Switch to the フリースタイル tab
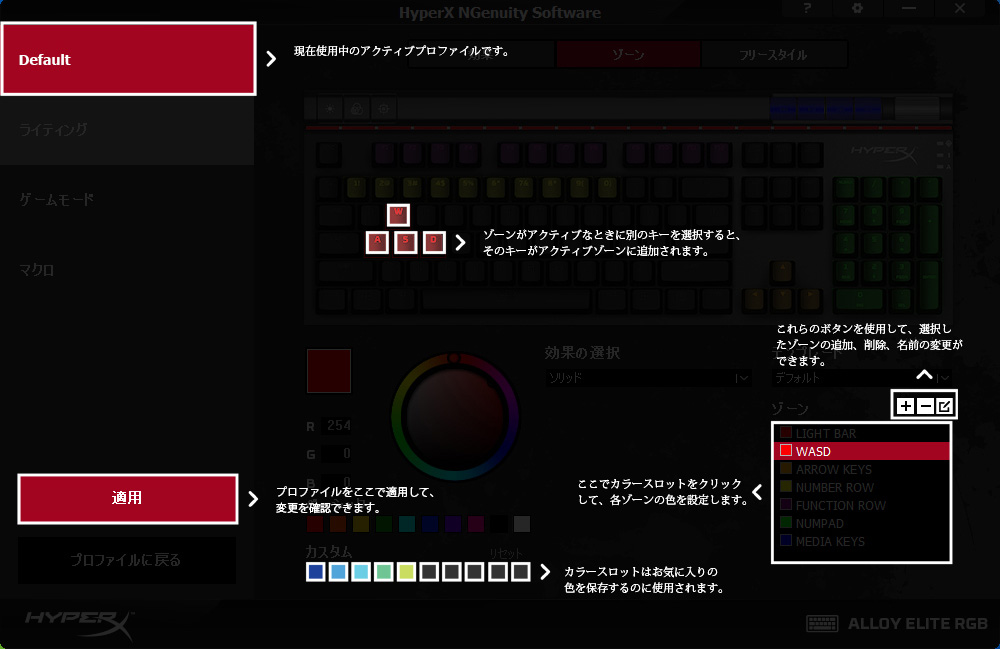 click(774, 54)
